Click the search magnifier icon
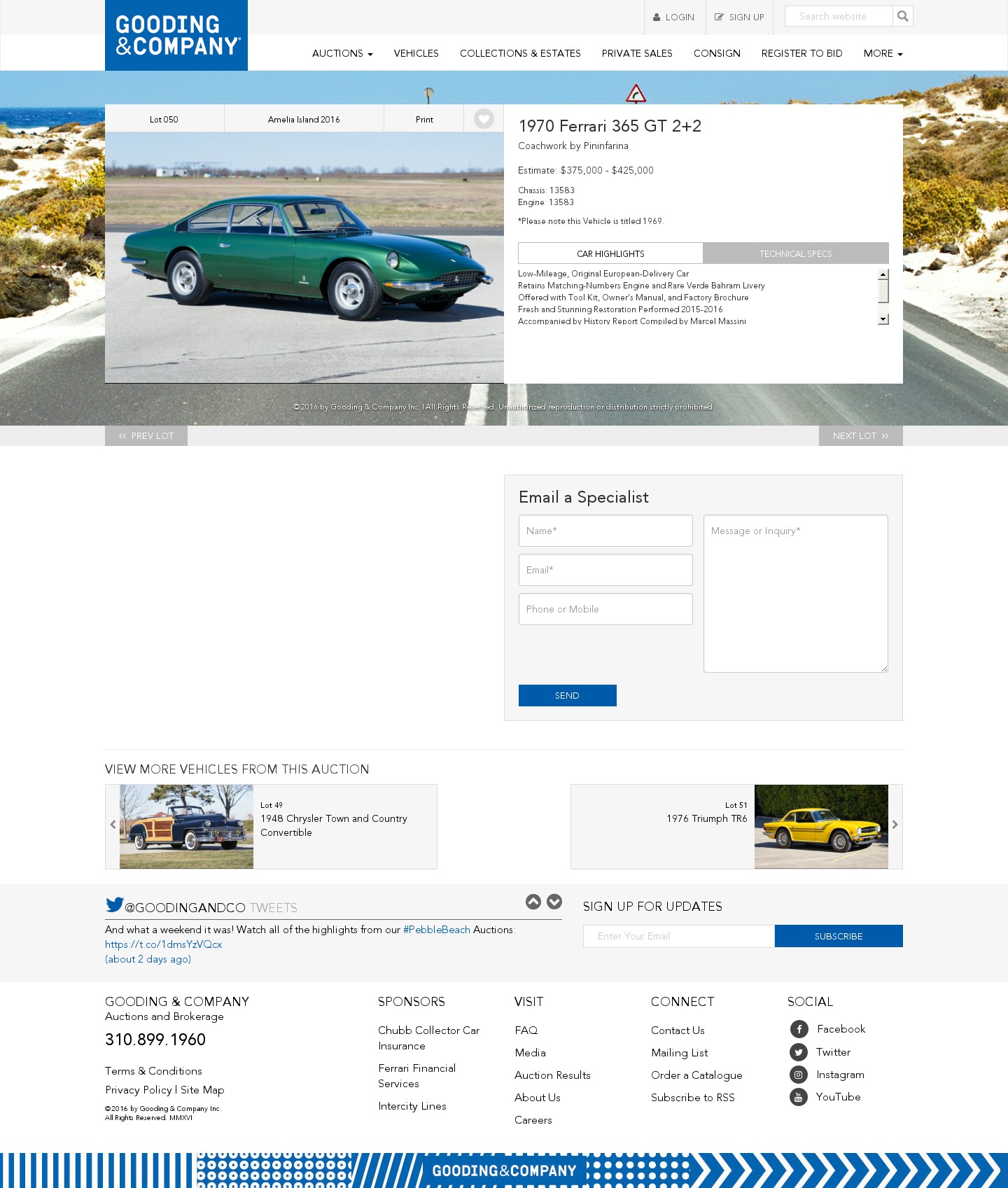The width and height of the screenshot is (1008, 1188). tap(903, 16)
